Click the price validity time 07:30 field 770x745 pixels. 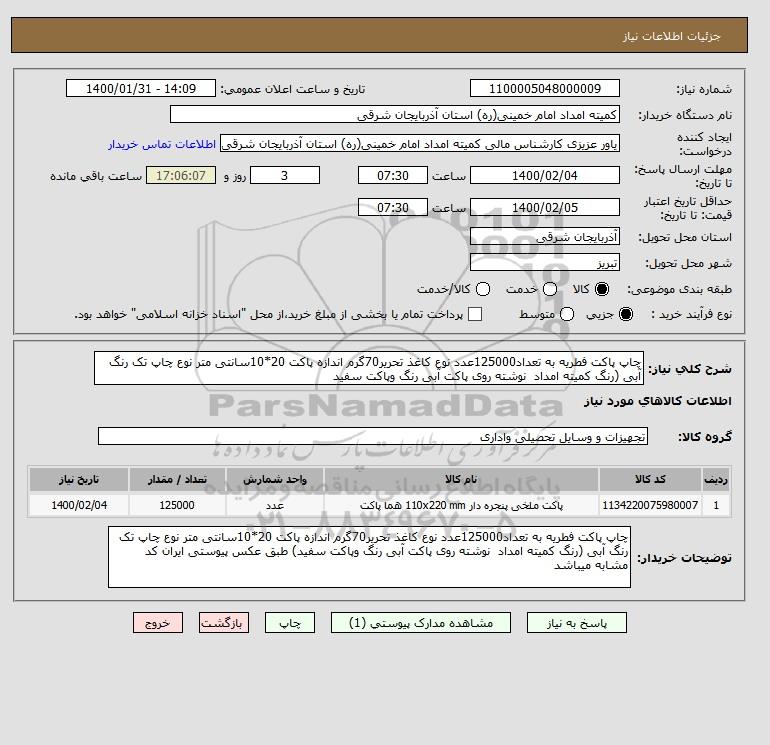click(x=393, y=207)
